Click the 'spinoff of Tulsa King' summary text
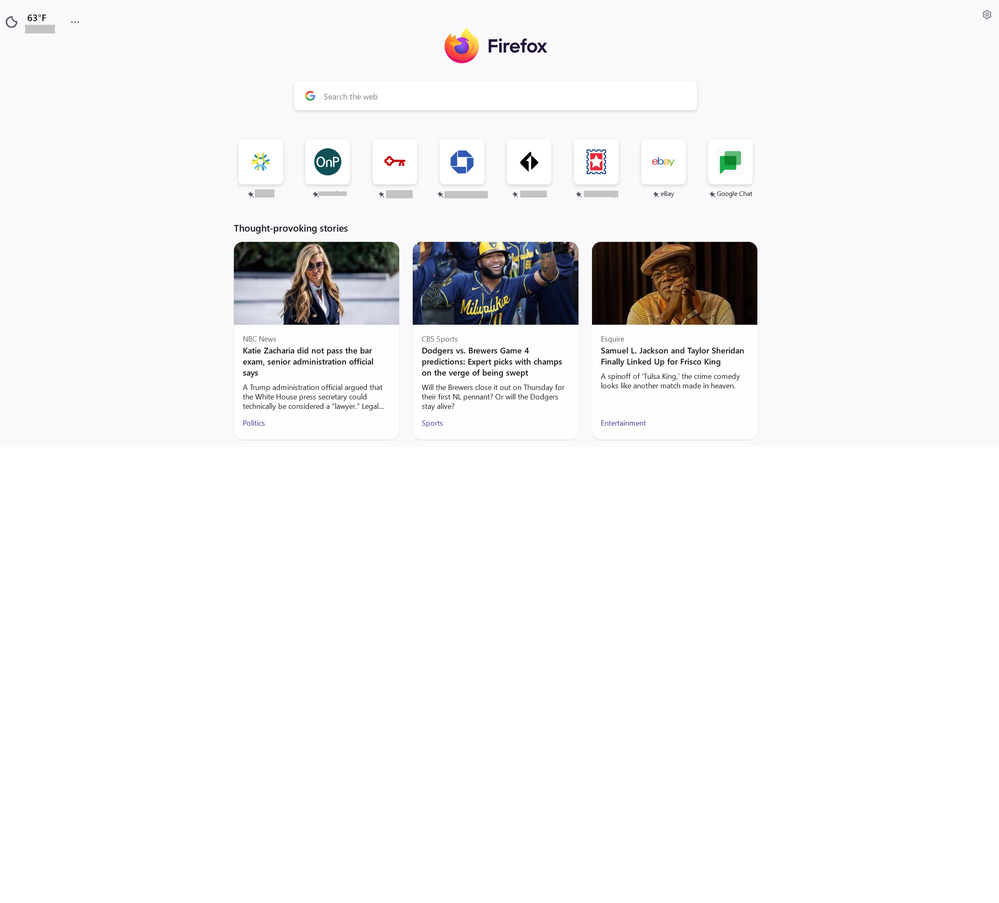 coord(670,381)
